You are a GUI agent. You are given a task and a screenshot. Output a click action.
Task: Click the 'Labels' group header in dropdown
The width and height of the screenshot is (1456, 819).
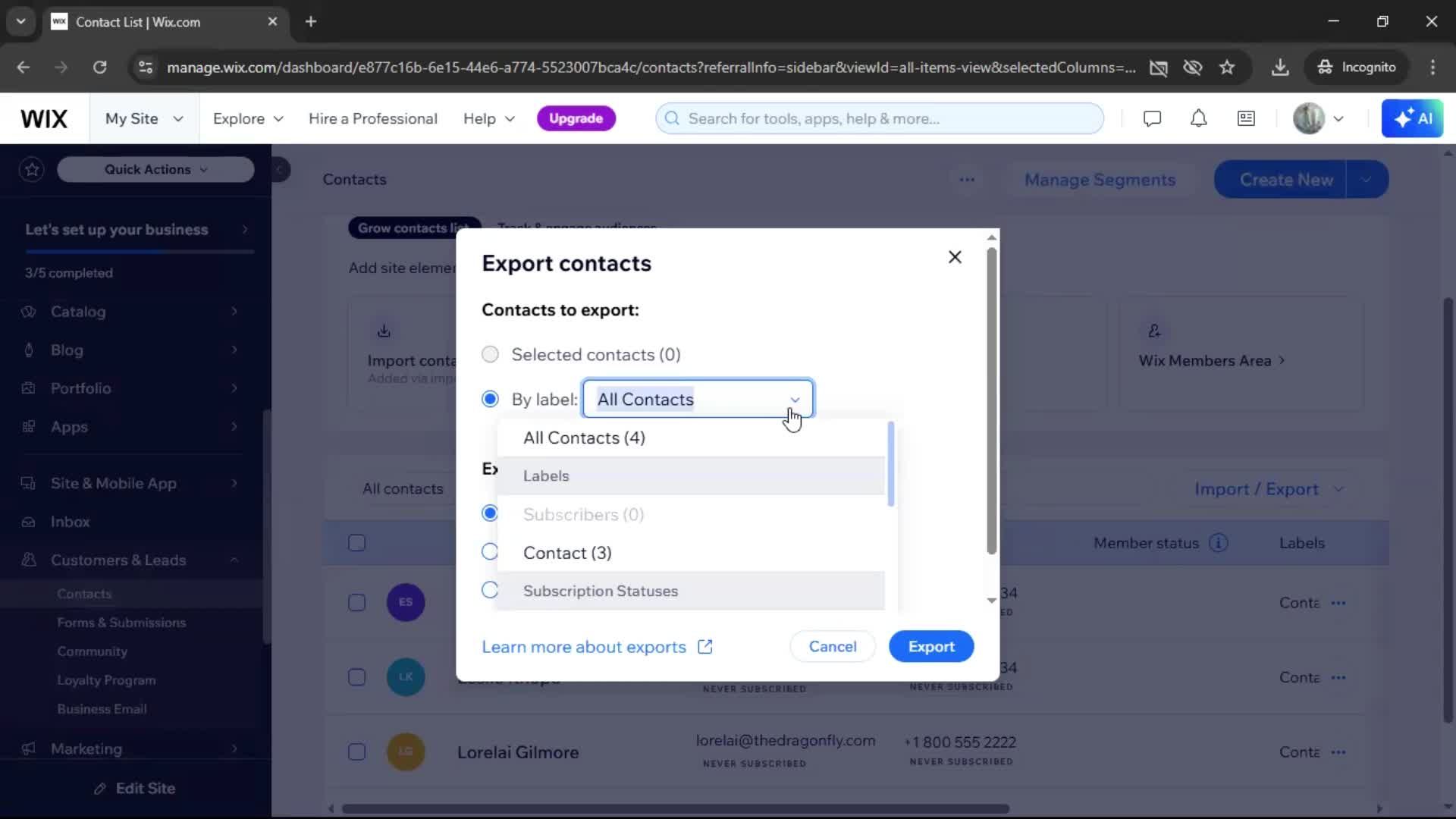tap(691, 475)
